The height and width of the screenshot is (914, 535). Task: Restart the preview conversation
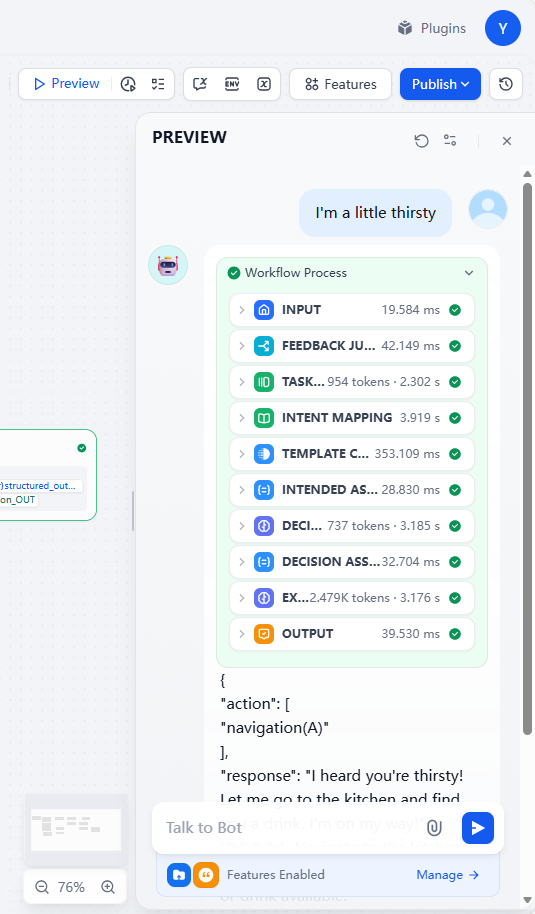421,140
